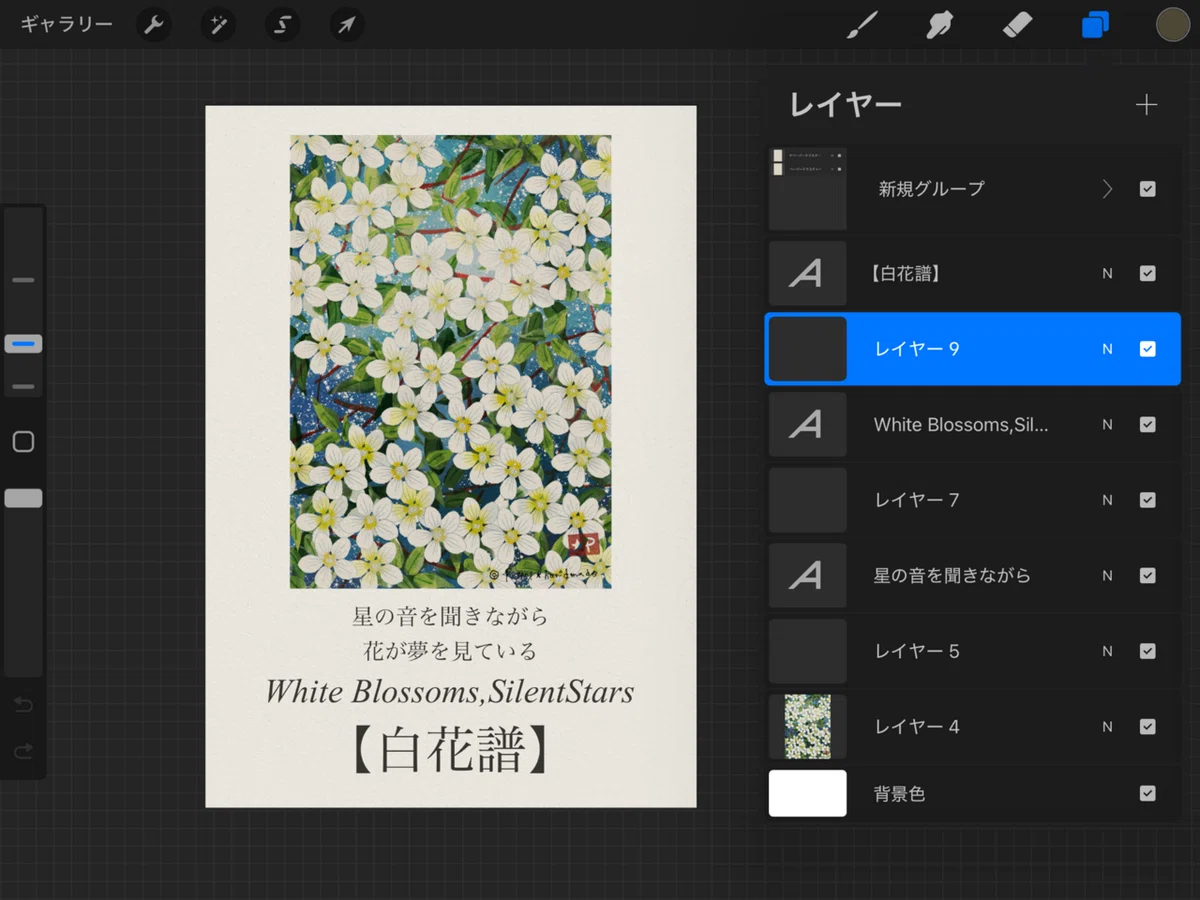Viewport: 1200px width, 900px height.
Task: Open the Adjustments magic wand menu
Action: click(x=218, y=25)
